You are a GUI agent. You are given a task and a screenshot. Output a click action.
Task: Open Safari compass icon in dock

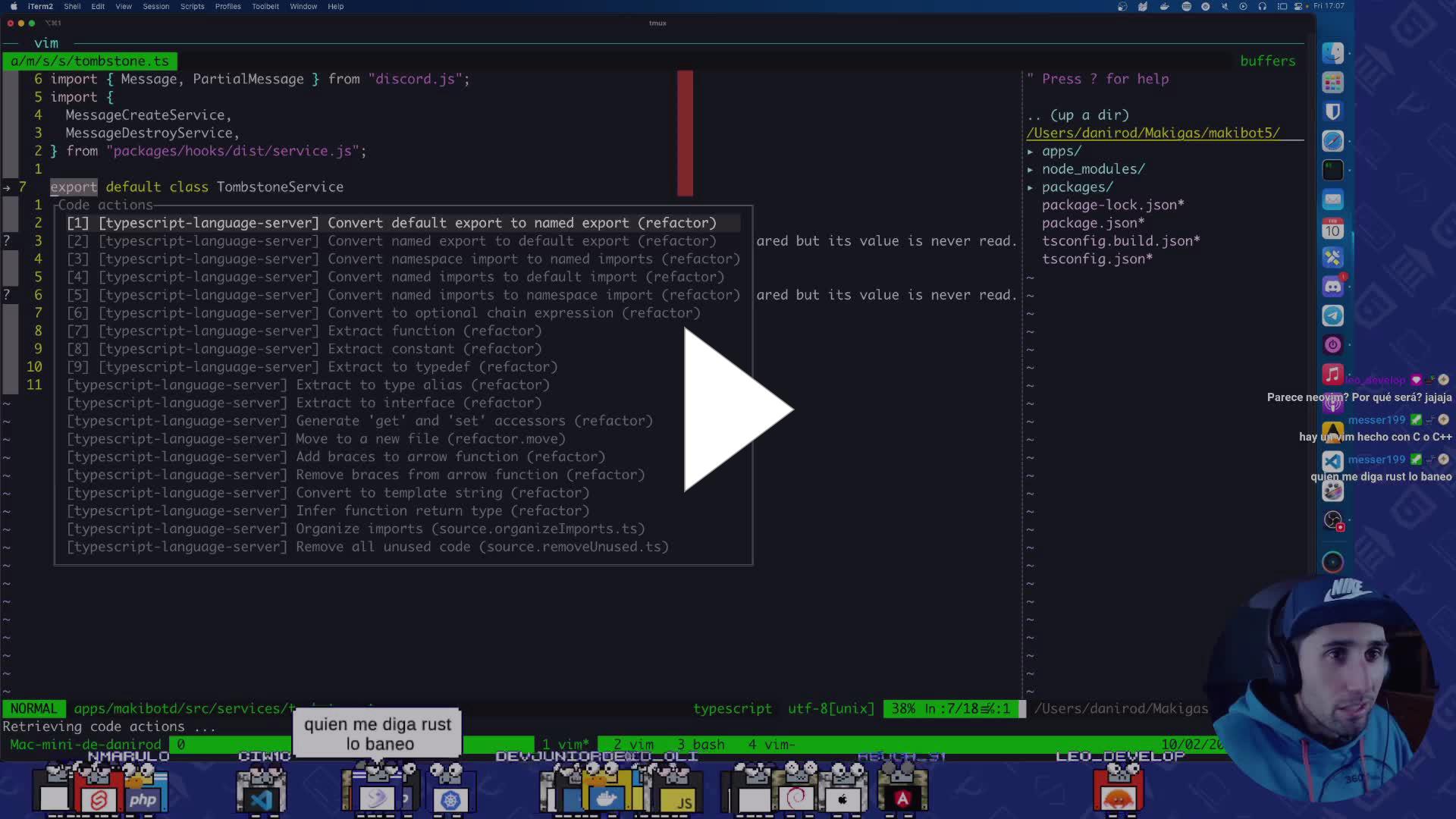(1332, 141)
